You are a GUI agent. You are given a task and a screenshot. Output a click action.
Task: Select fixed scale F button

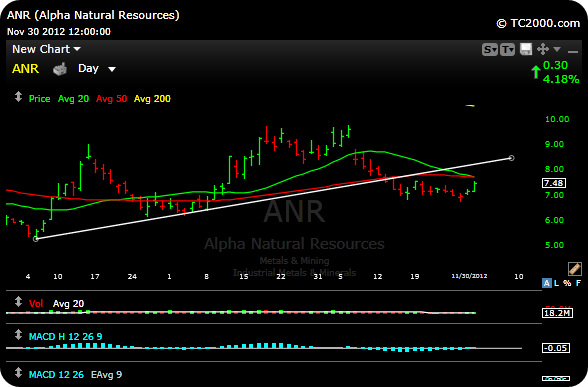578,283
